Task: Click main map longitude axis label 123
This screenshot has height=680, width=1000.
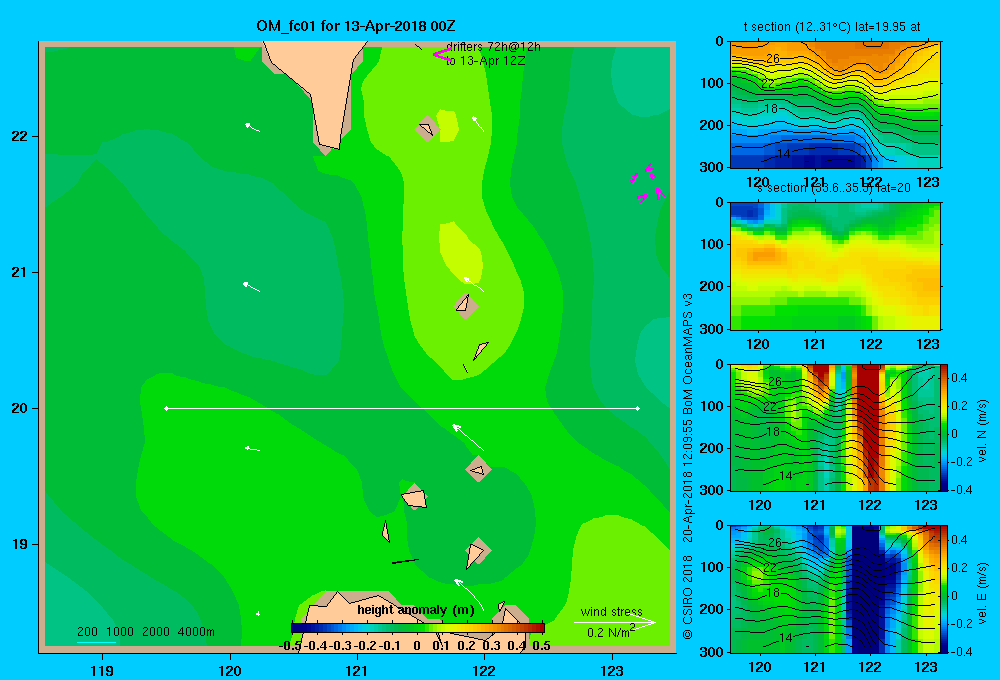Action: pos(612,670)
